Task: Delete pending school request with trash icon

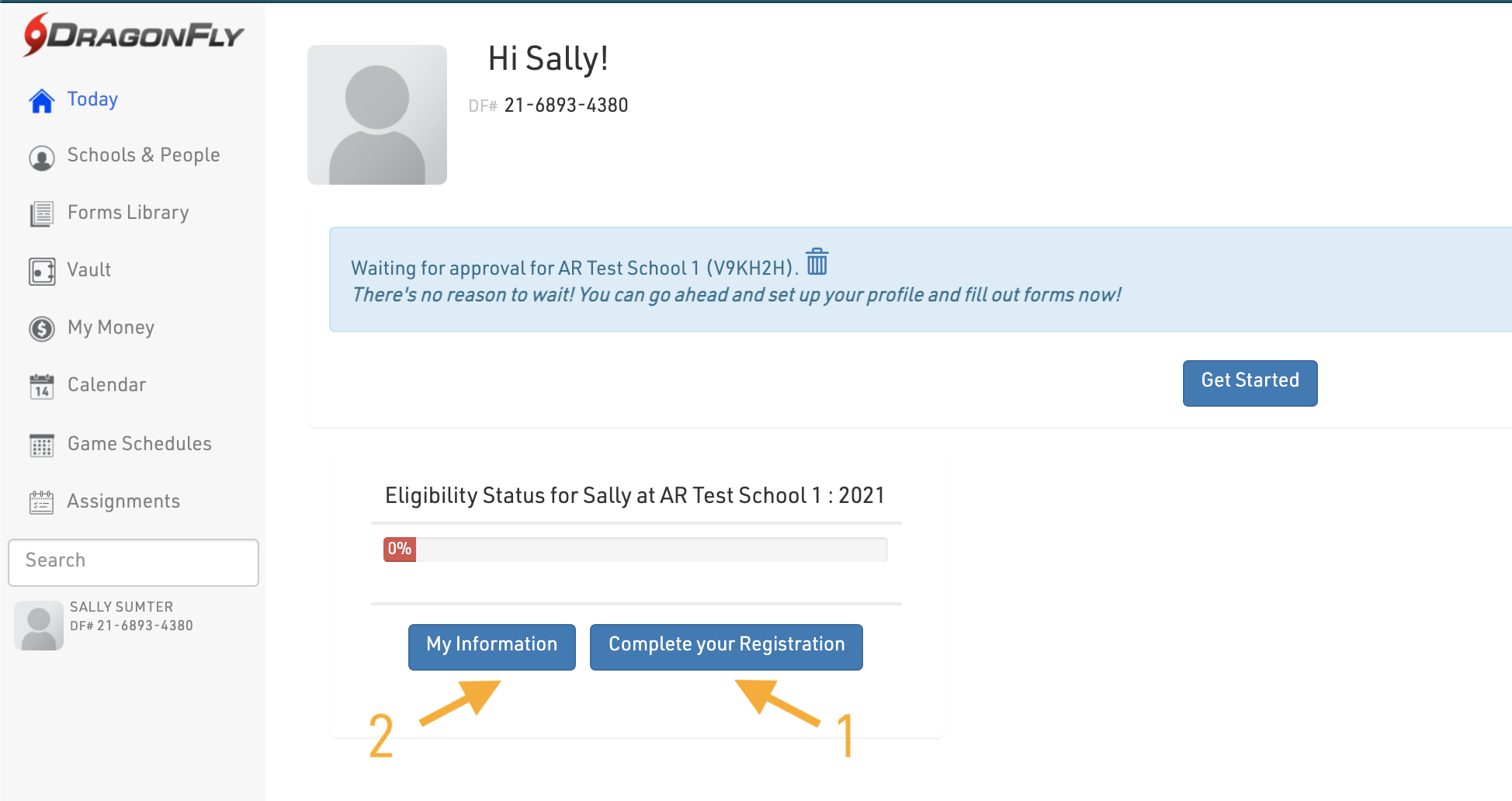Action: click(x=817, y=262)
